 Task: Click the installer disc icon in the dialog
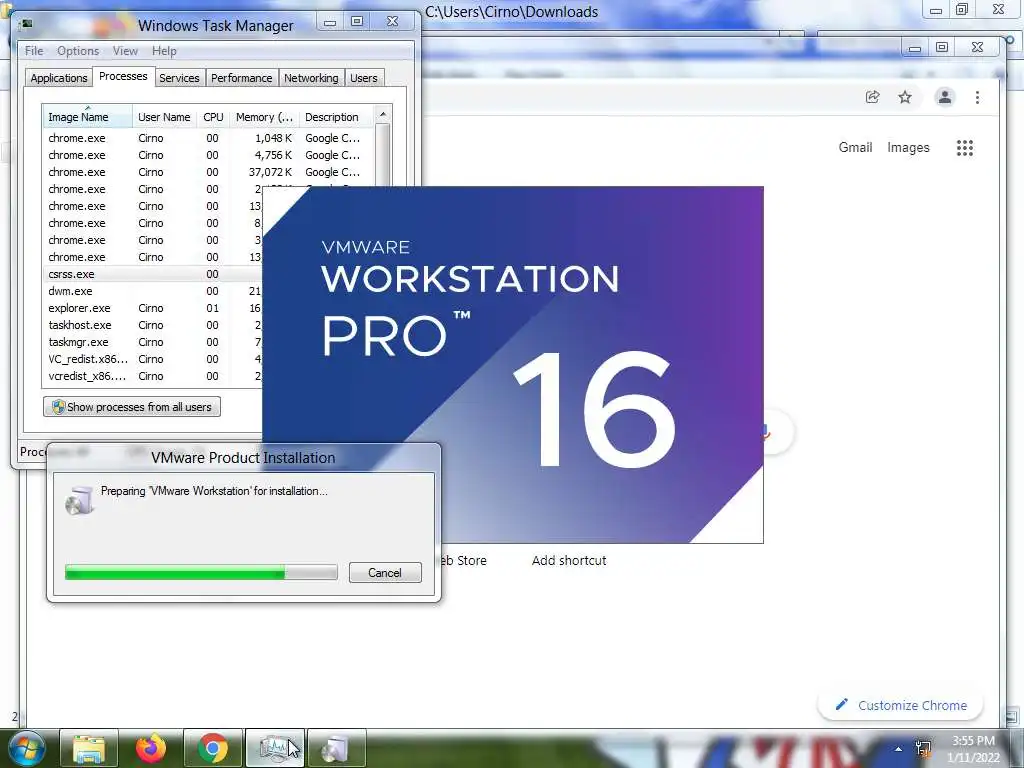(x=80, y=500)
